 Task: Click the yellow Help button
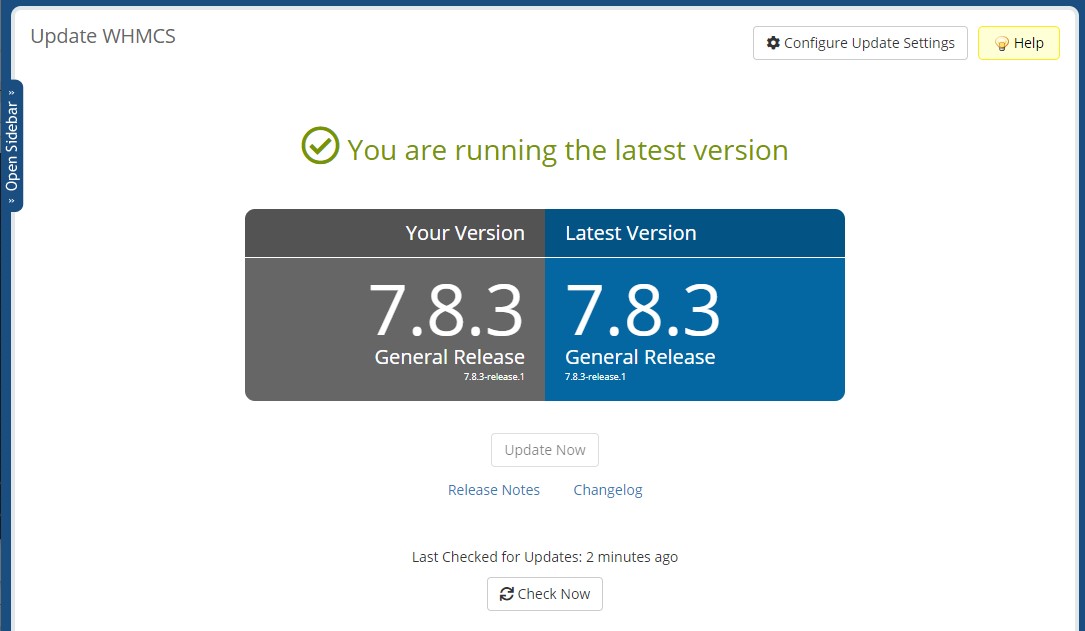click(x=1019, y=43)
